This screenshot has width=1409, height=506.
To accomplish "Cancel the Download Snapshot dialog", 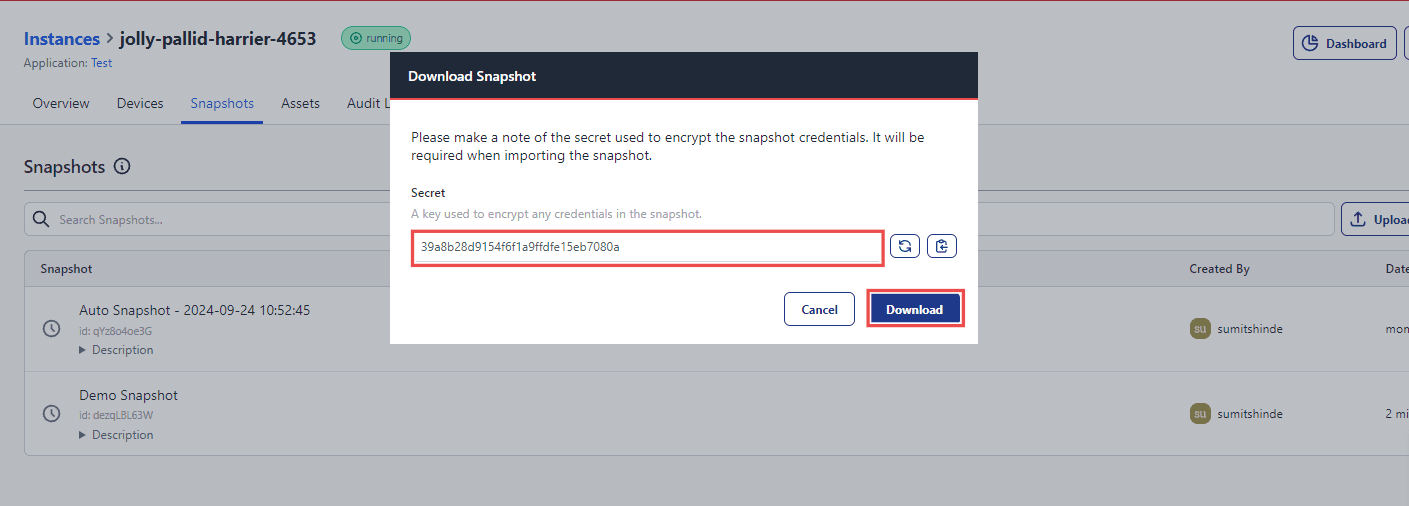I will click(x=819, y=309).
